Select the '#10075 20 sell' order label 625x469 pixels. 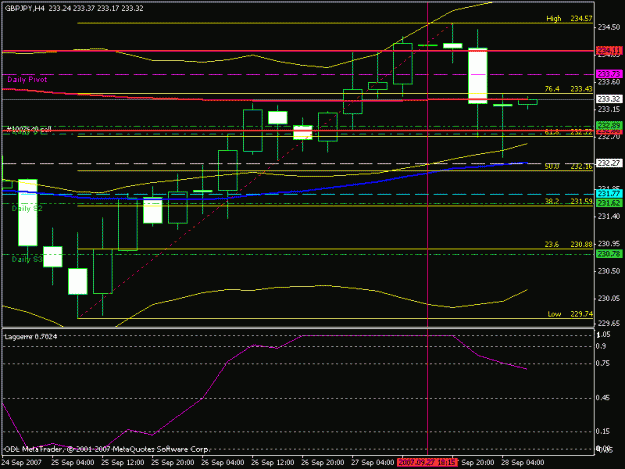(x=29, y=129)
